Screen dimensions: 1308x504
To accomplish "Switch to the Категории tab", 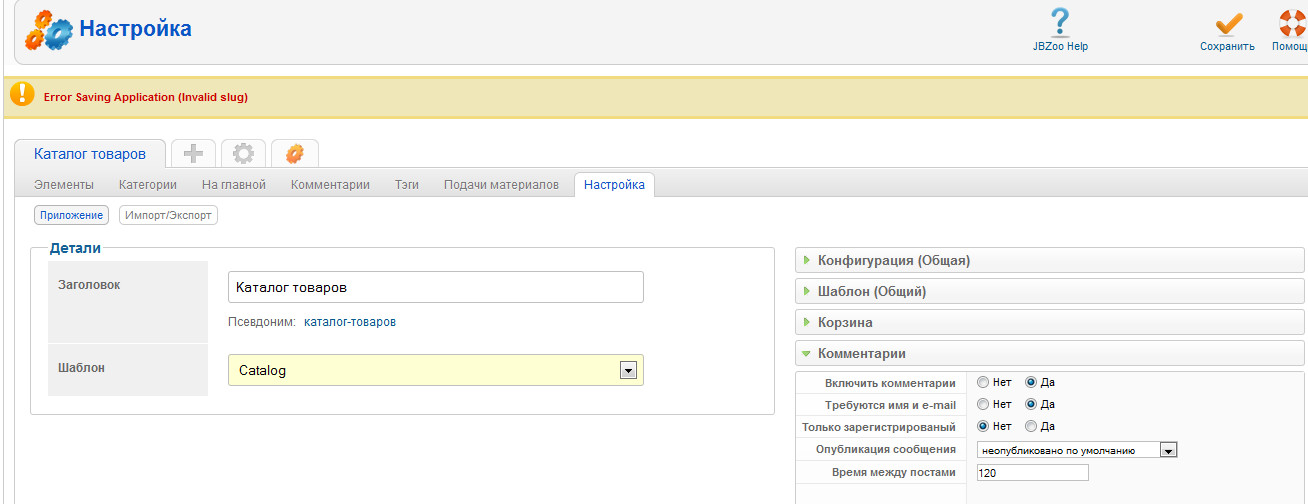I will tap(148, 185).
